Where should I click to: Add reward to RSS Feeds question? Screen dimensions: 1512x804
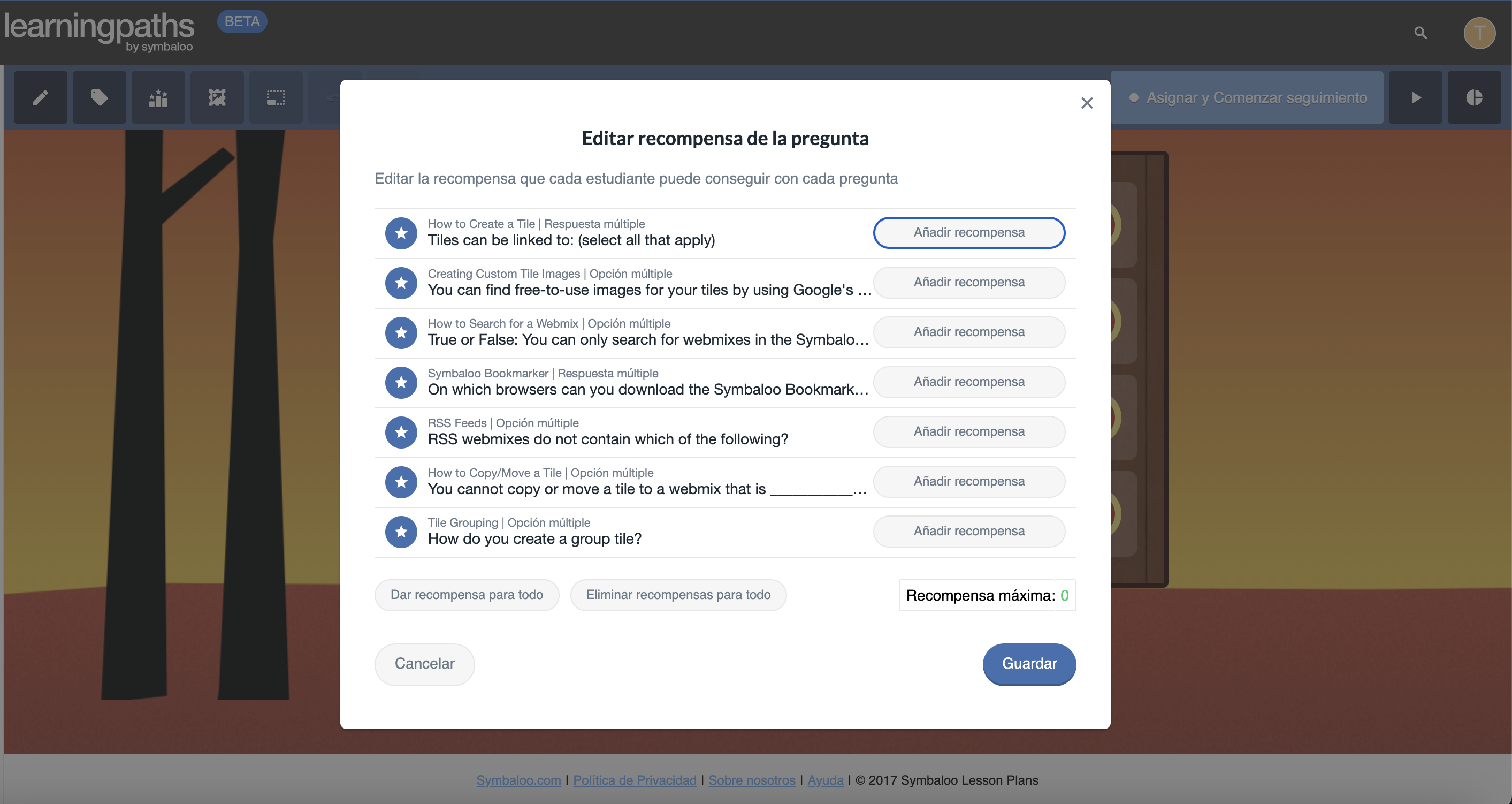click(x=969, y=431)
